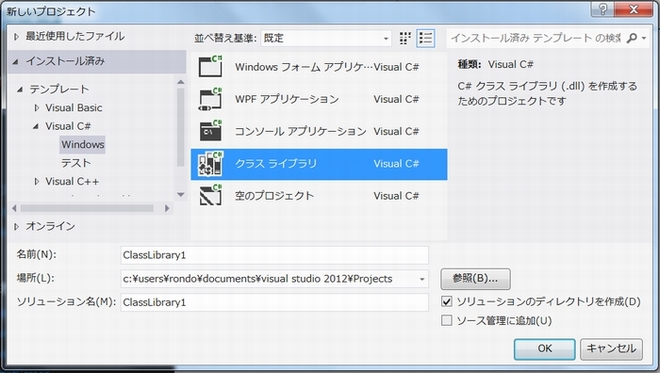Switch to small icons view
The image size is (660, 373).
pos(405,38)
